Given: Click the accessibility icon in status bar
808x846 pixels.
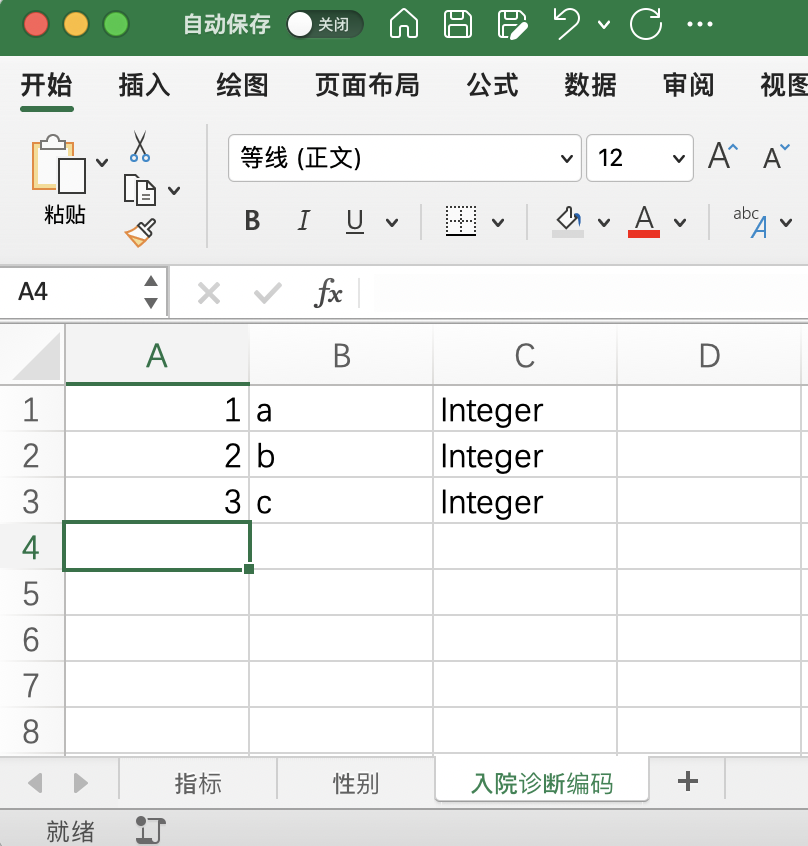Looking at the screenshot, I should [x=150, y=829].
